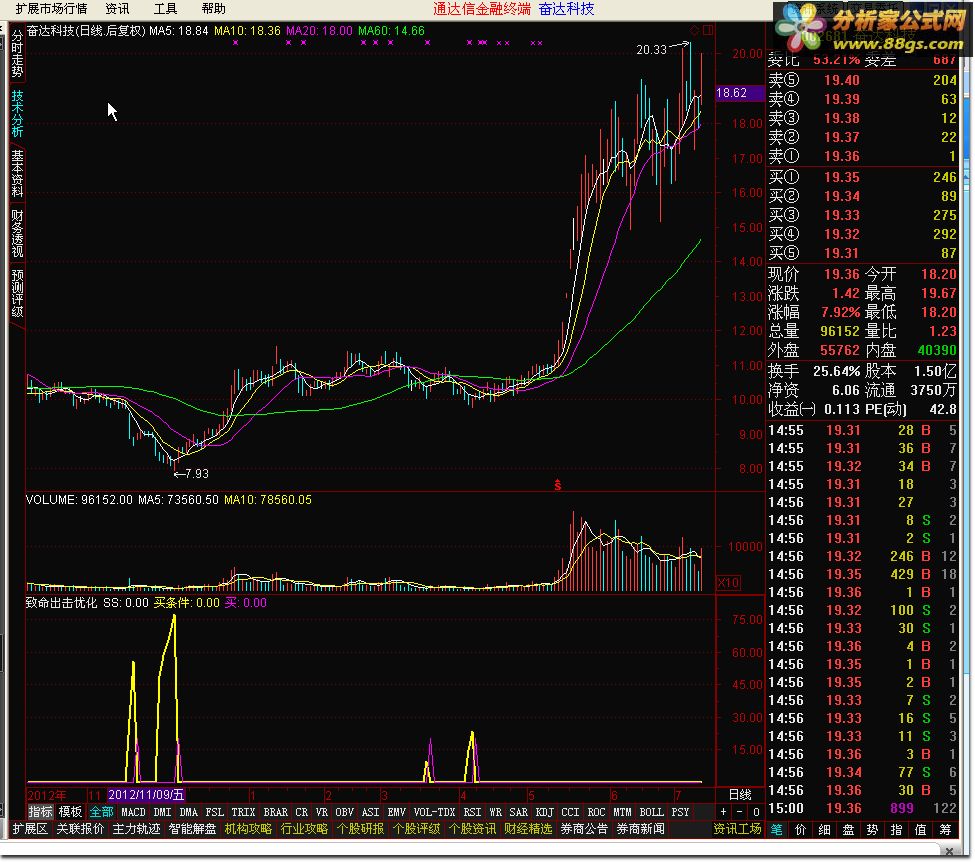Select the 筹 panel tab
This screenshot has width=975, height=862.
point(945,830)
